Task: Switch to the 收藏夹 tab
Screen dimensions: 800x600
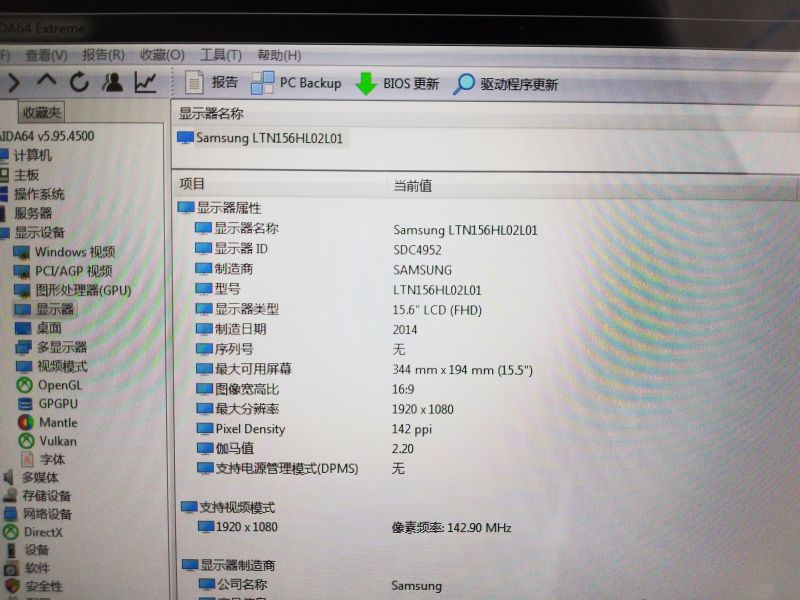Action: (x=42, y=112)
